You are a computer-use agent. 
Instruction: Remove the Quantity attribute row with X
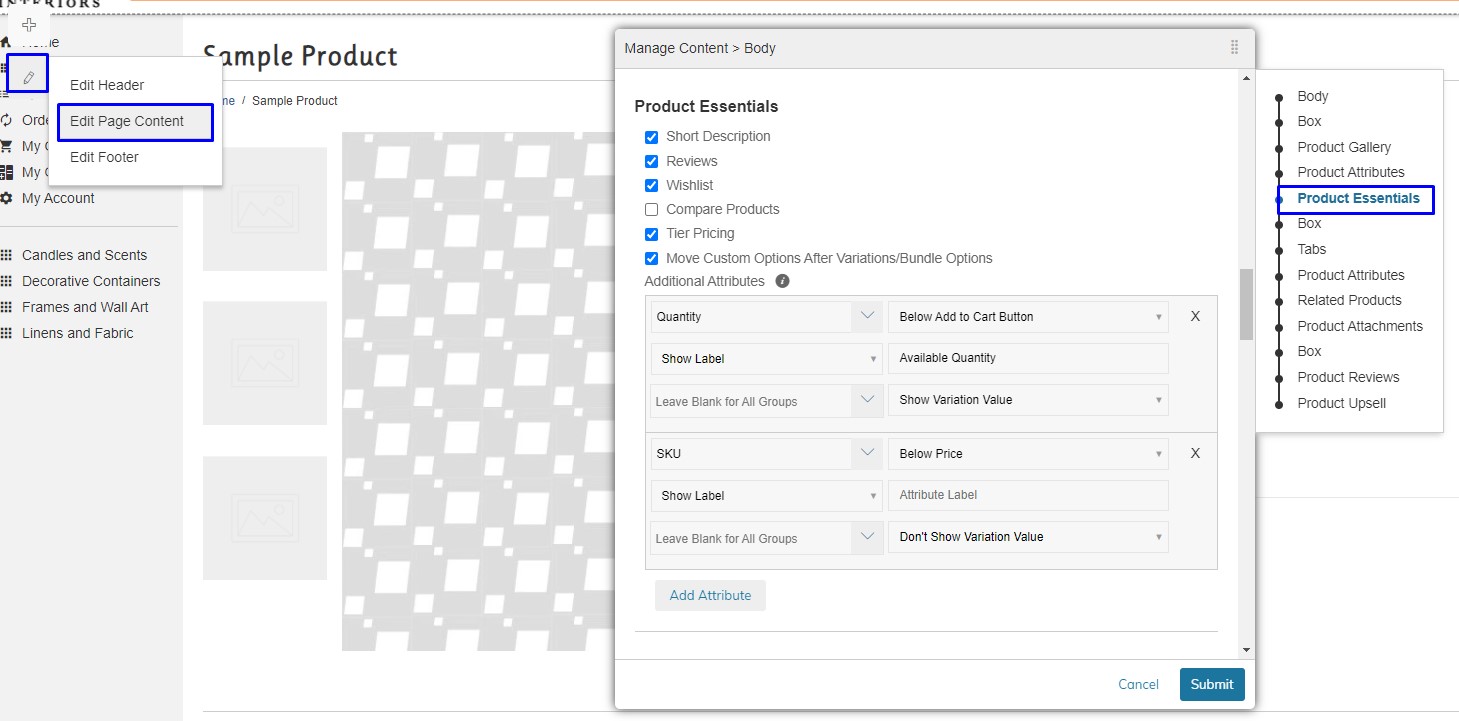click(1195, 316)
